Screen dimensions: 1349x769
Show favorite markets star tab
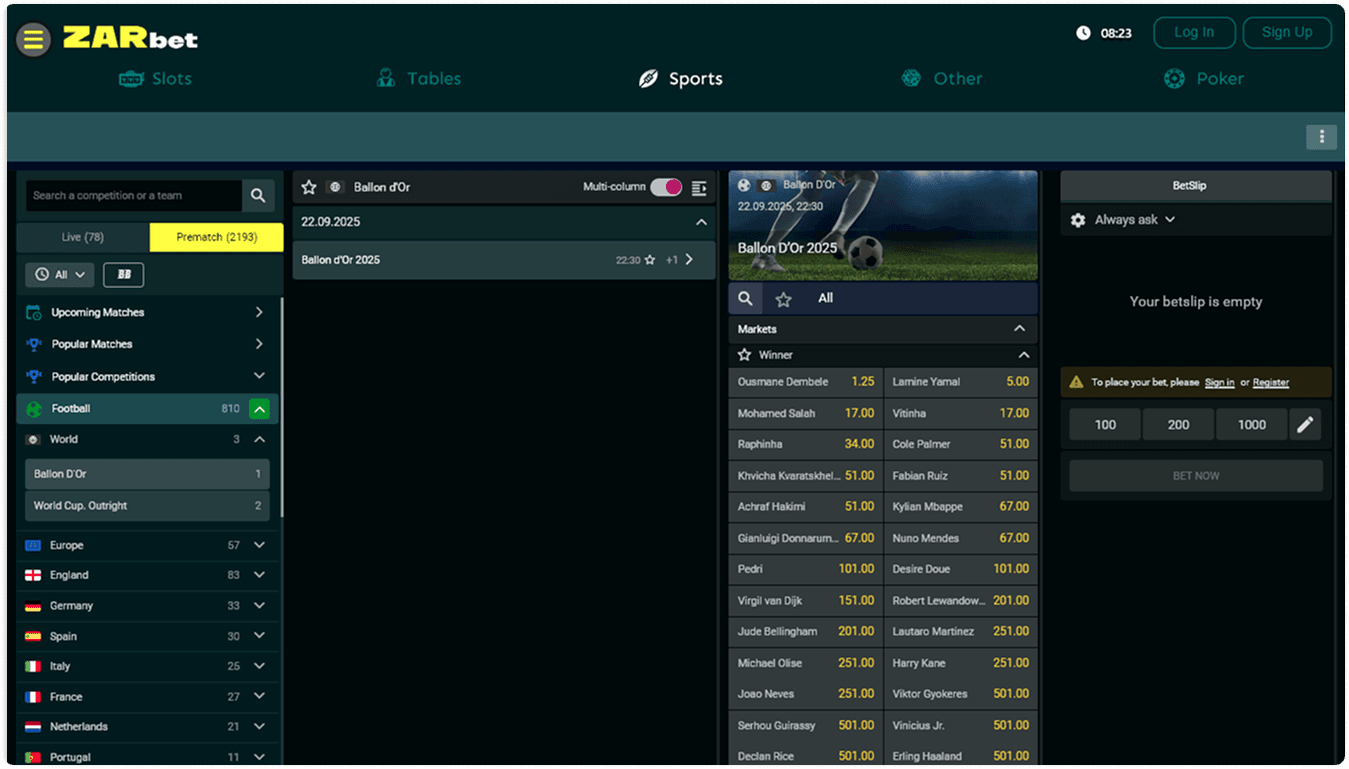click(784, 299)
